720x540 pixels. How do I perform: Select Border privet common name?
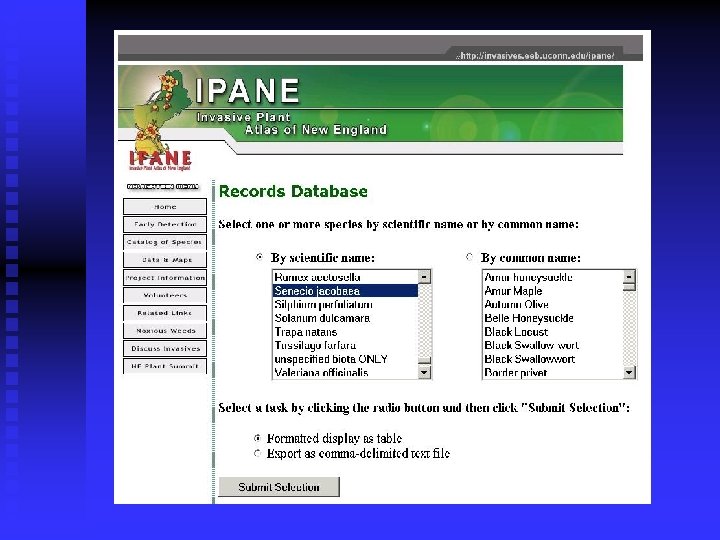tap(553, 372)
